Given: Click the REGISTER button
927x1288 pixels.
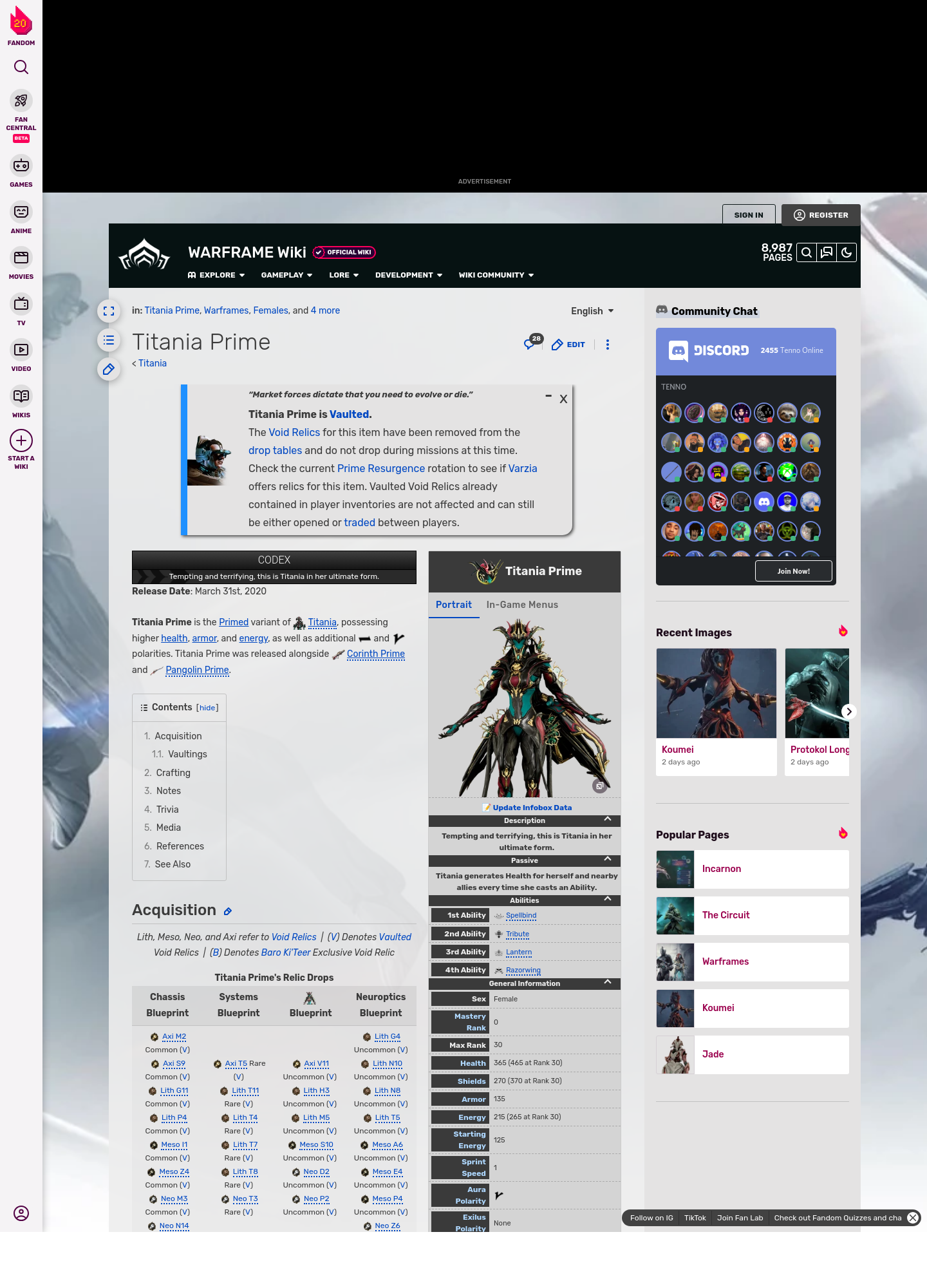Looking at the screenshot, I should (821, 215).
